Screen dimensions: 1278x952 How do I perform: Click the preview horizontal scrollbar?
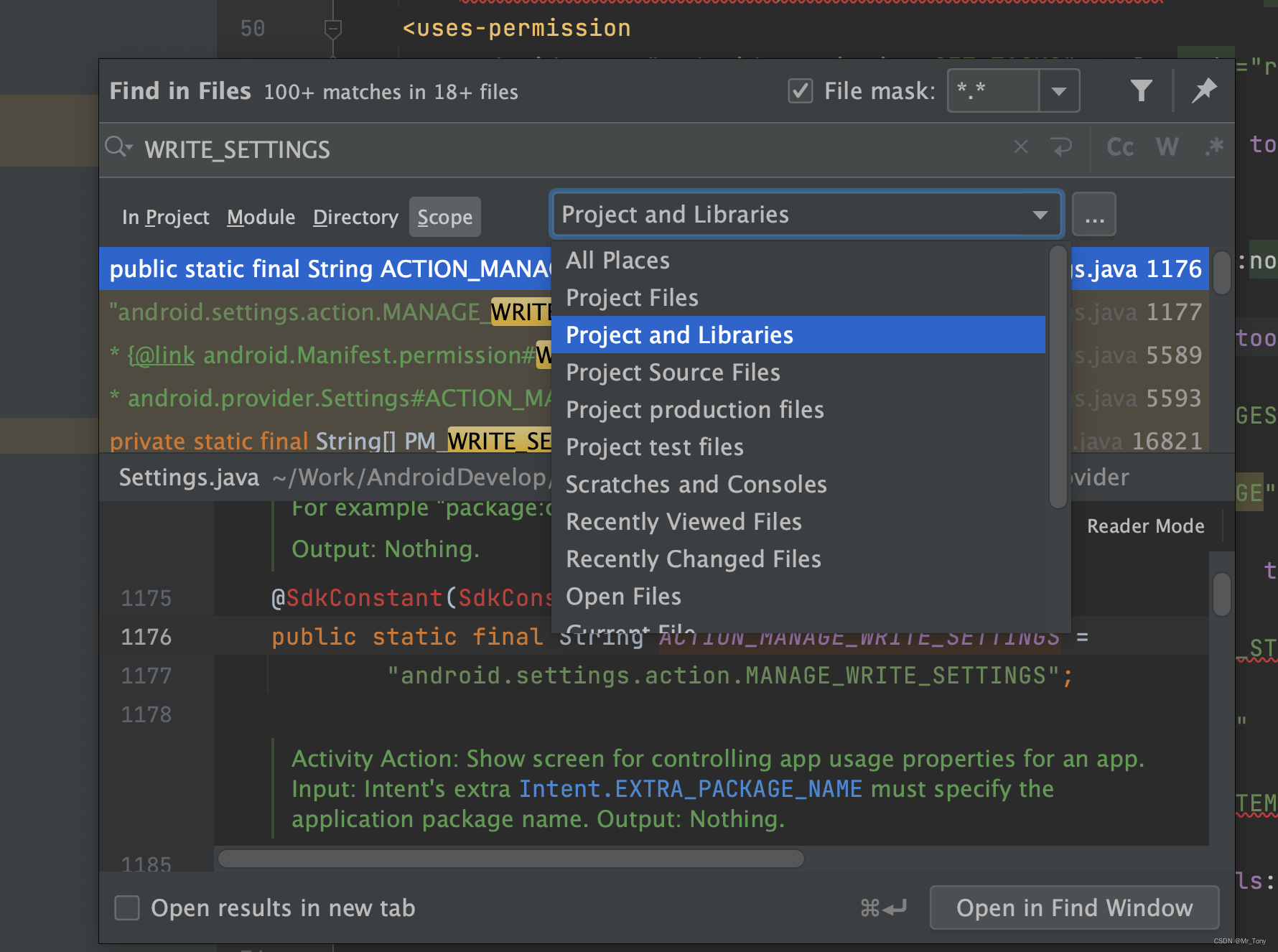[511, 858]
